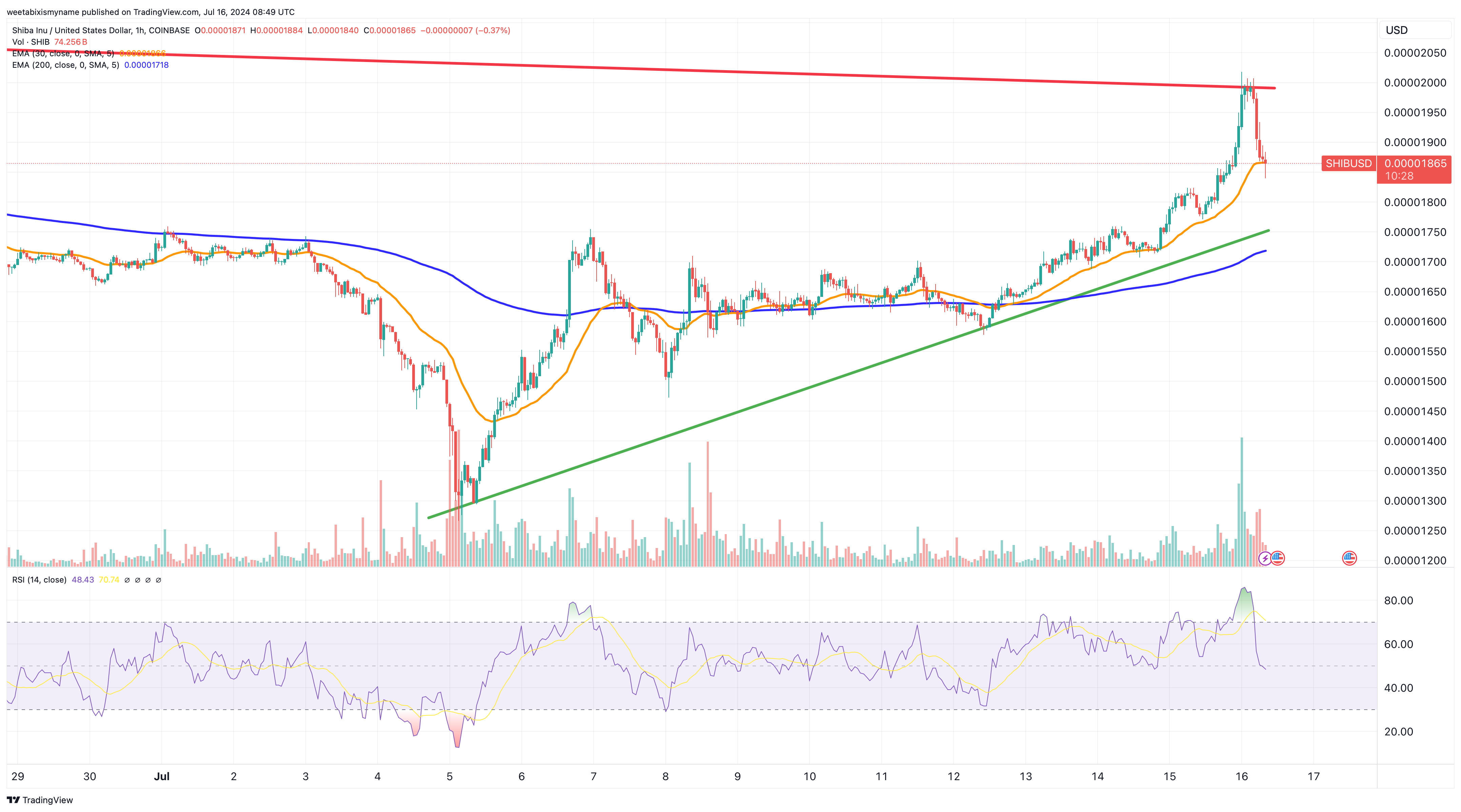Screen dimensions: 1461x812
Task: Toggle the RSI (14, close) indicator legend entry
Action: click(x=40, y=580)
